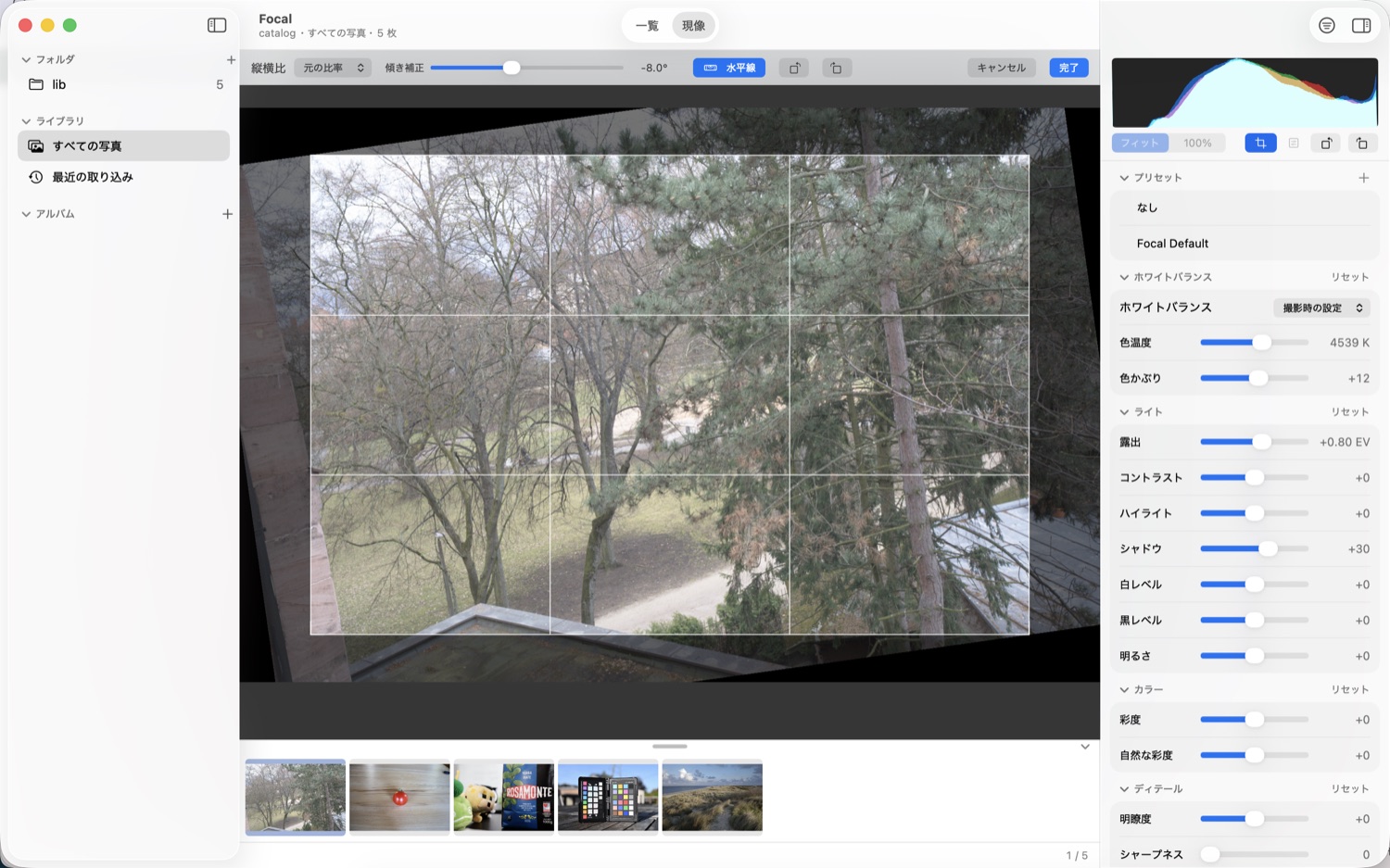The image size is (1390, 868).
Task: Collapse the カラー section
Action: click(1124, 690)
